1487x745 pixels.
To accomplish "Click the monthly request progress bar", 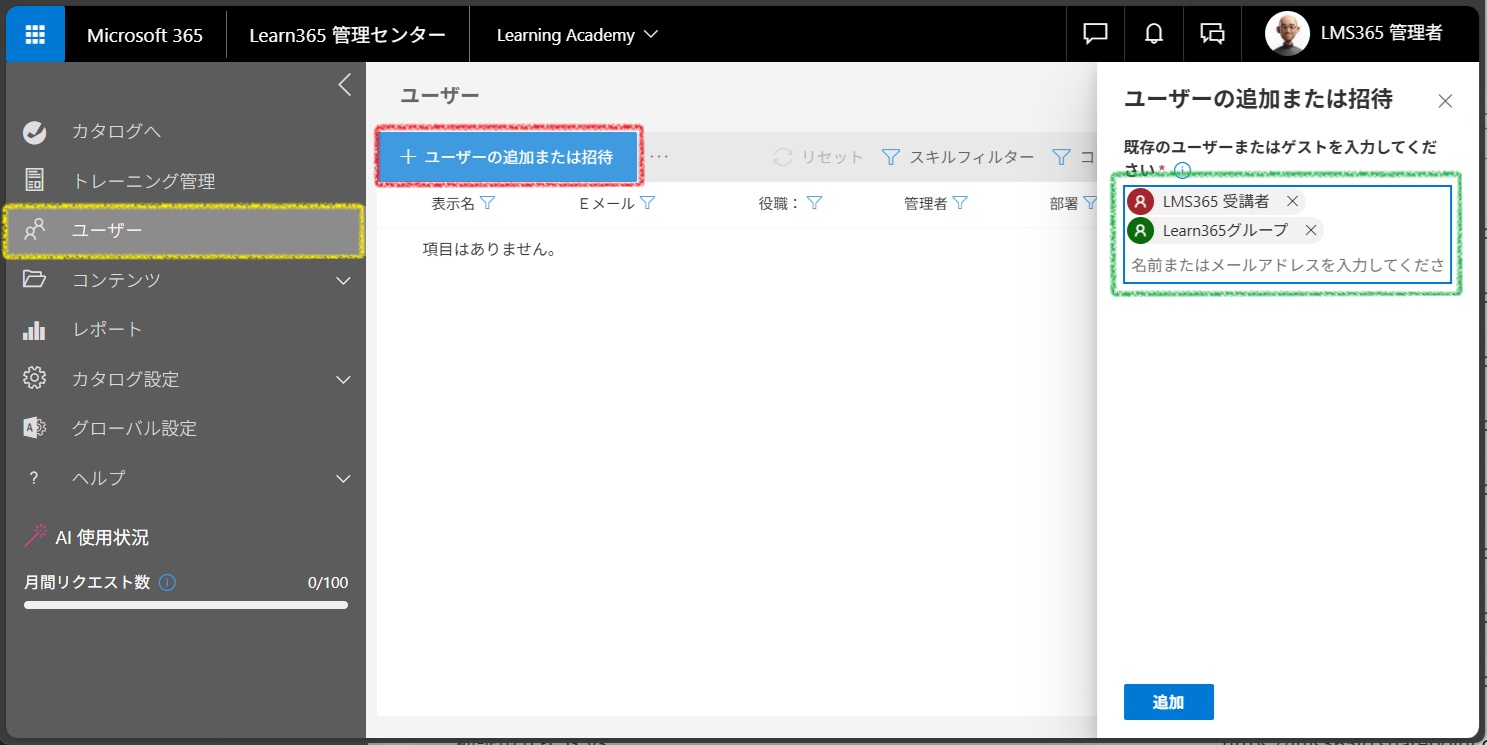I will (186, 605).
